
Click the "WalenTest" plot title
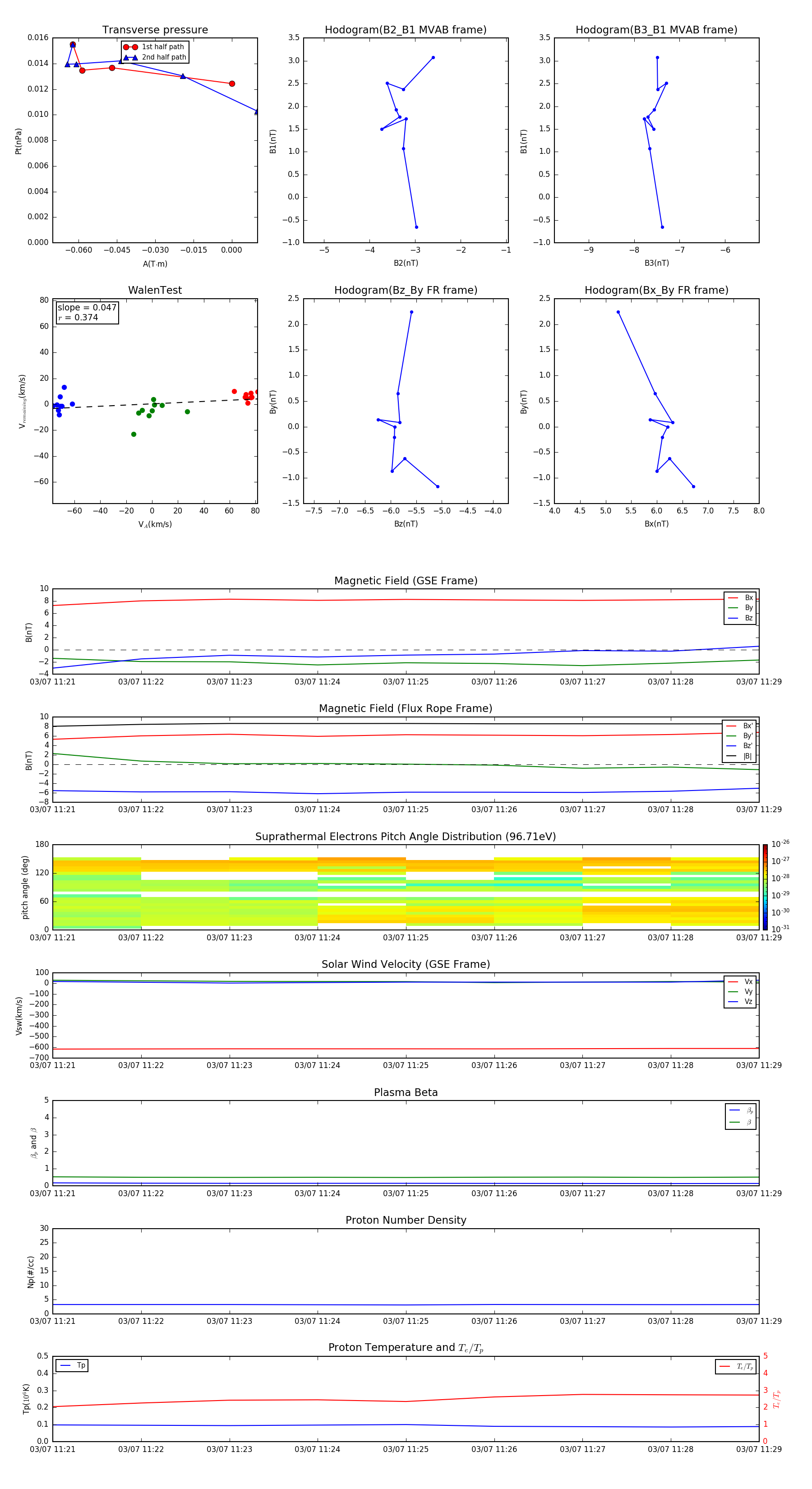[x=155, y=290]
